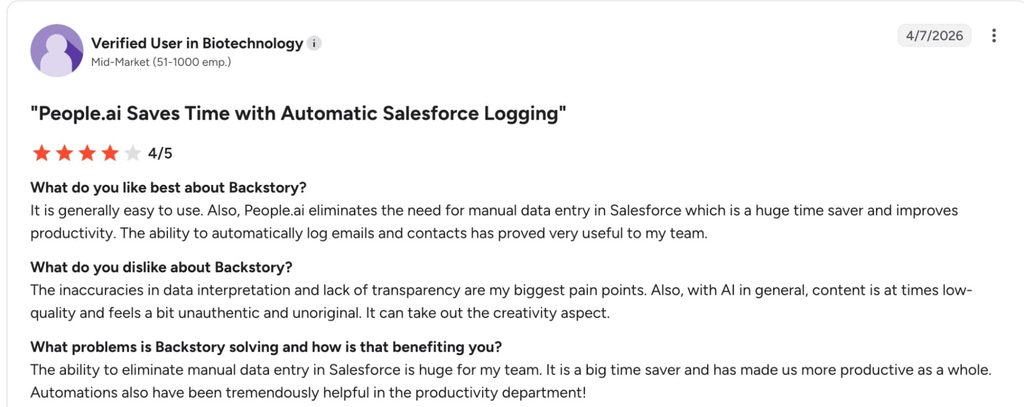The image size is (1024, 407).
Task: Click the grey fifth rating star
Action: point(133,154)
